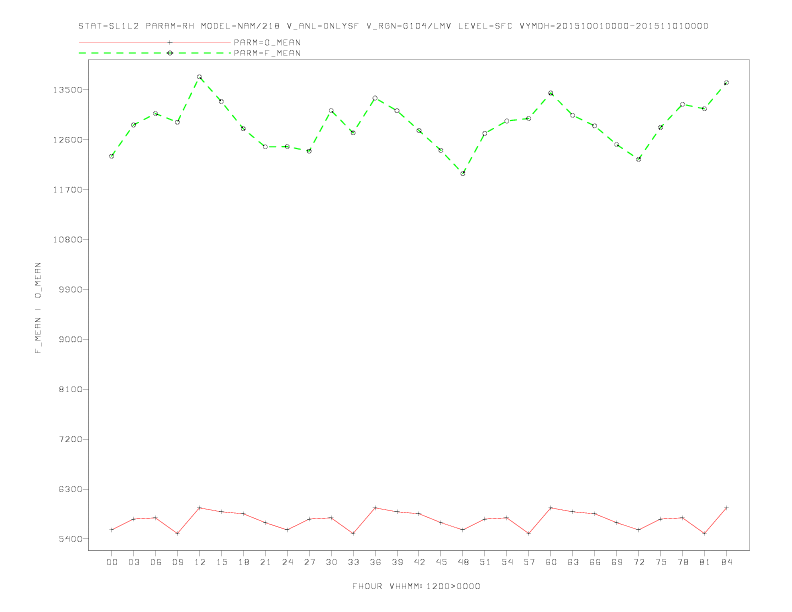Click the x-axis label 72
The height and width of the screenshot is (612, 792).
[x=638, y=562]
